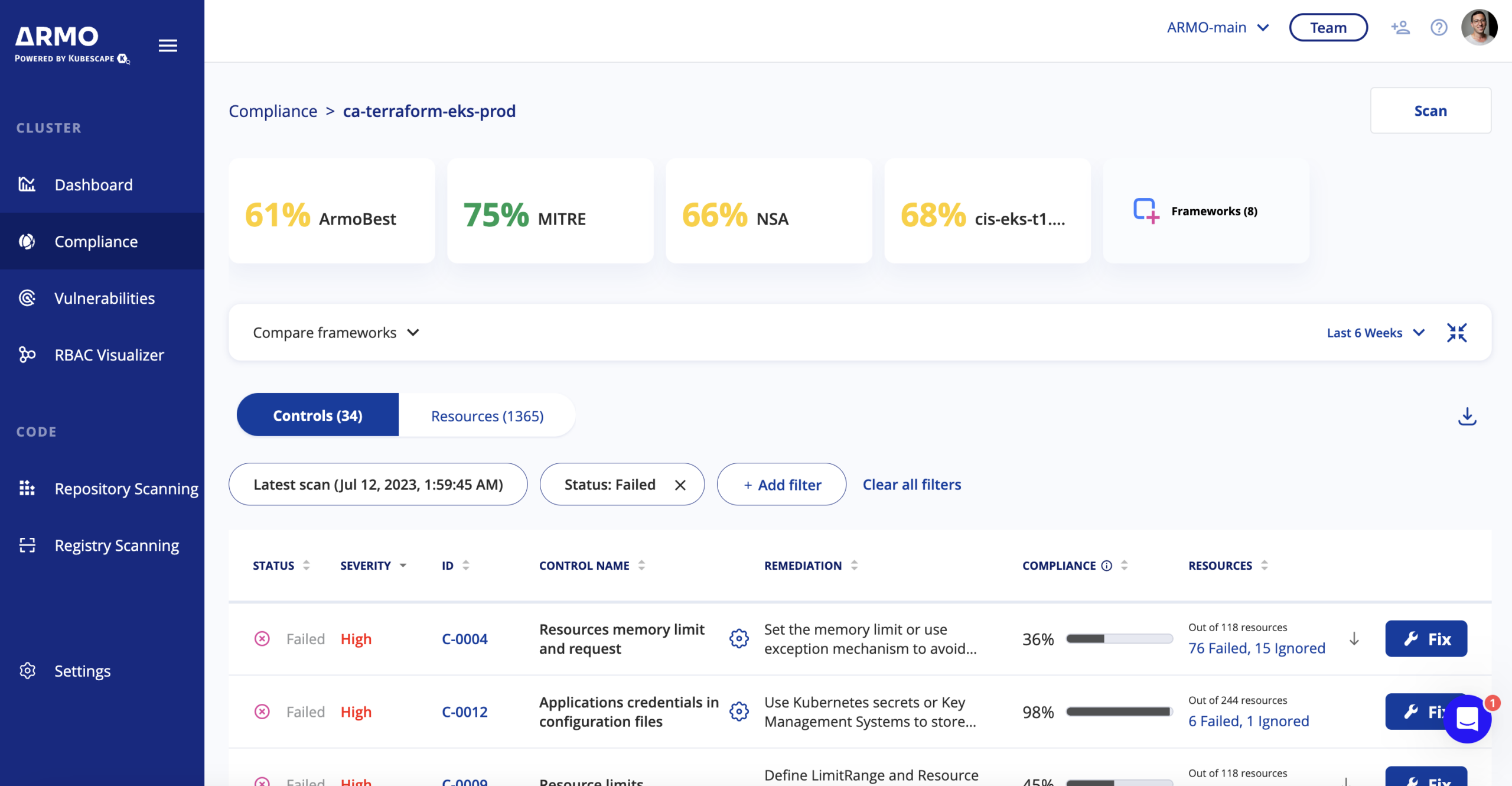Open Registry Scanning in the sidebar
Viewport: 1512px width, 786px height.
click(x=102, y=545)
